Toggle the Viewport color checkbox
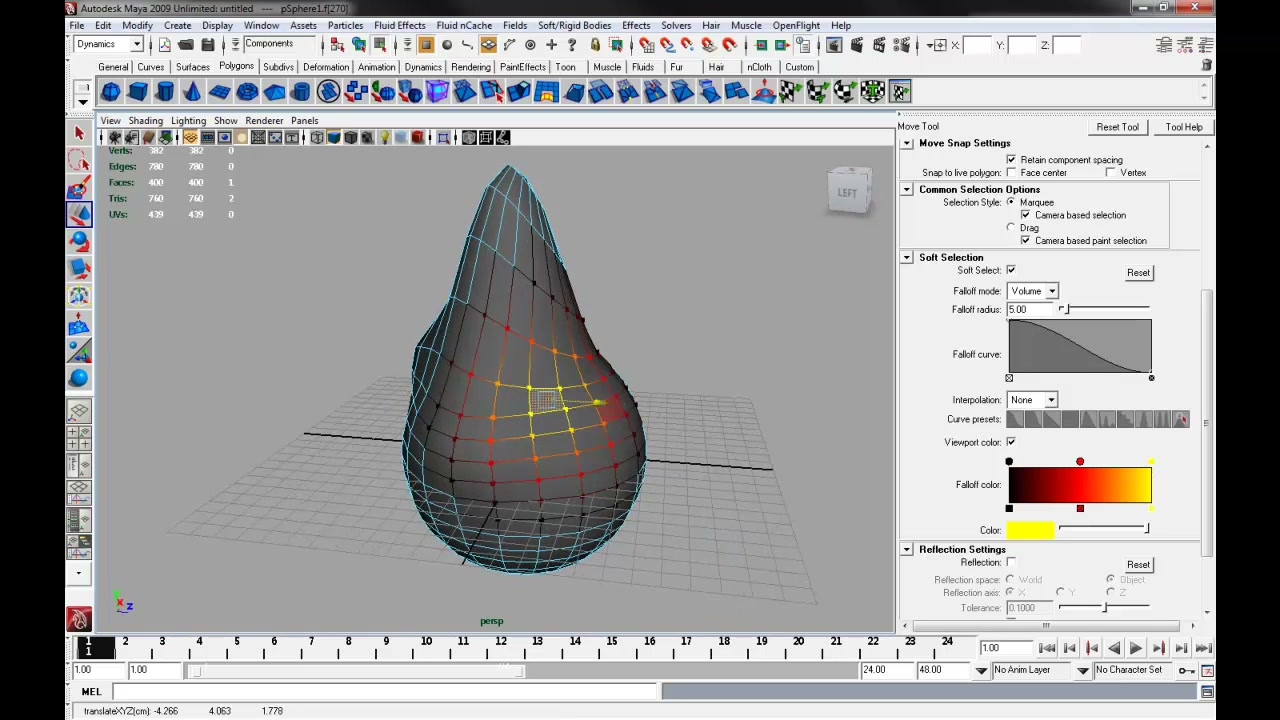Screen dimensions: 1280x720 pyautogui.click(x=1011, y=442)
